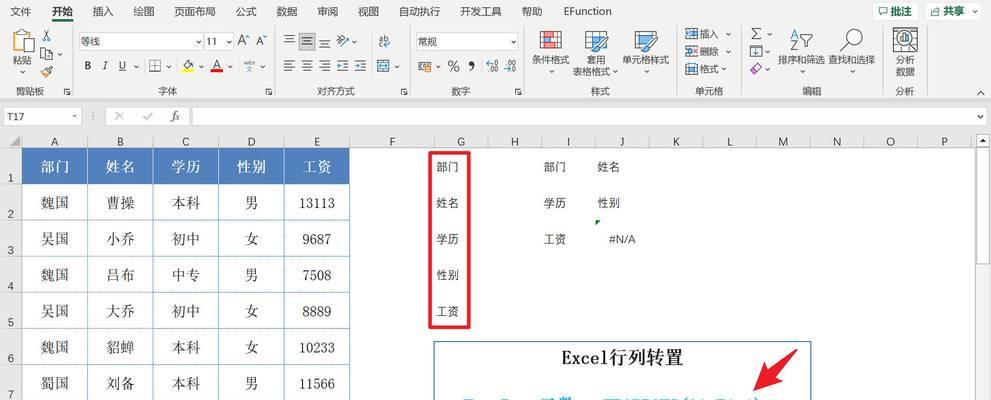Open number format dropdown (常规)
The image size is (991, 400).
click(513, 42)
